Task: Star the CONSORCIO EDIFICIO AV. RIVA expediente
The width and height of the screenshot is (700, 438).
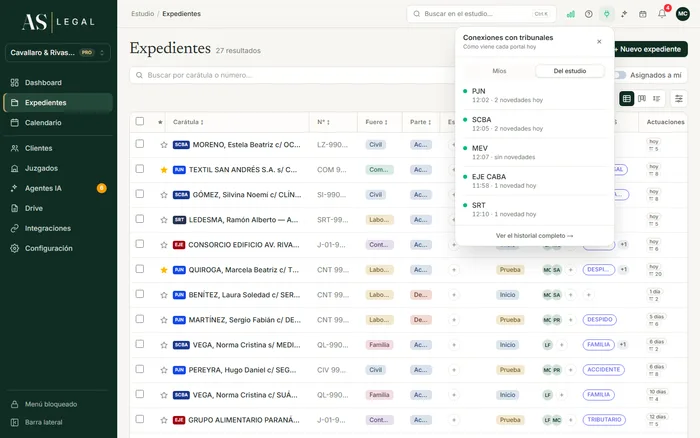Action: coord(164,245)
